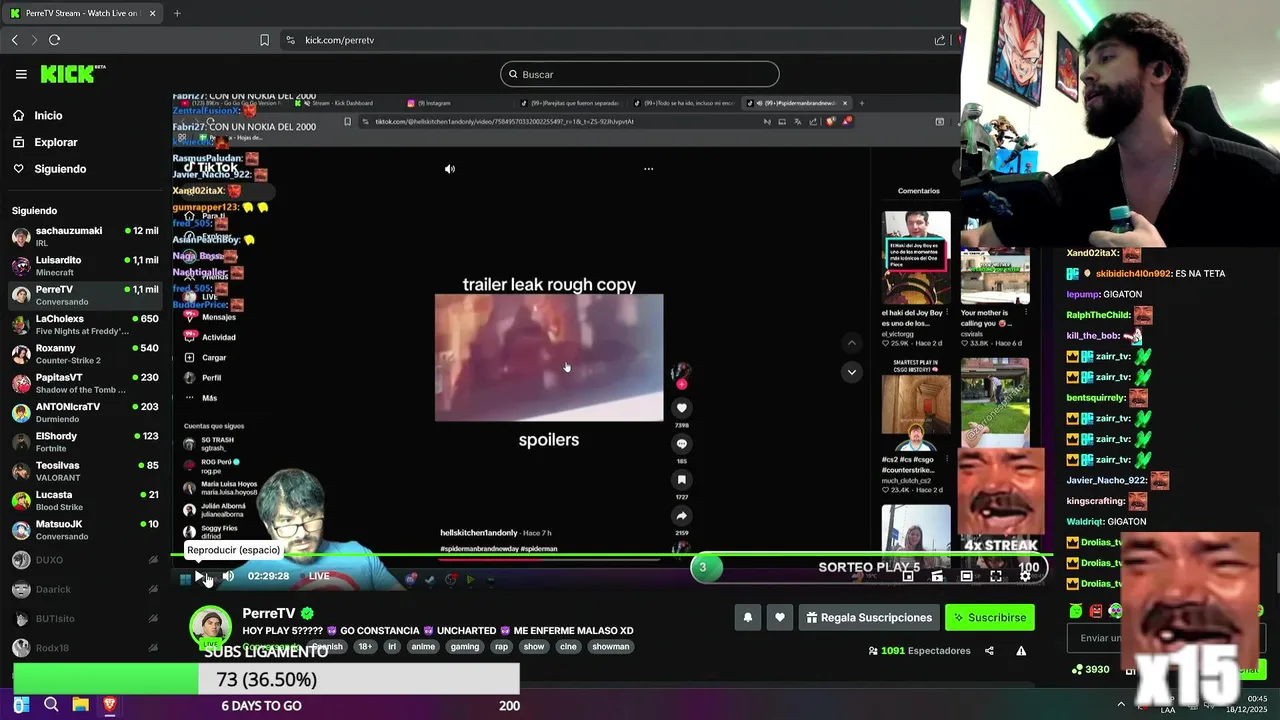Viewport: 1280px width, 720px height.
Task: Select the gaming tag
Action: pyautogui.click(x=464, y=647)
